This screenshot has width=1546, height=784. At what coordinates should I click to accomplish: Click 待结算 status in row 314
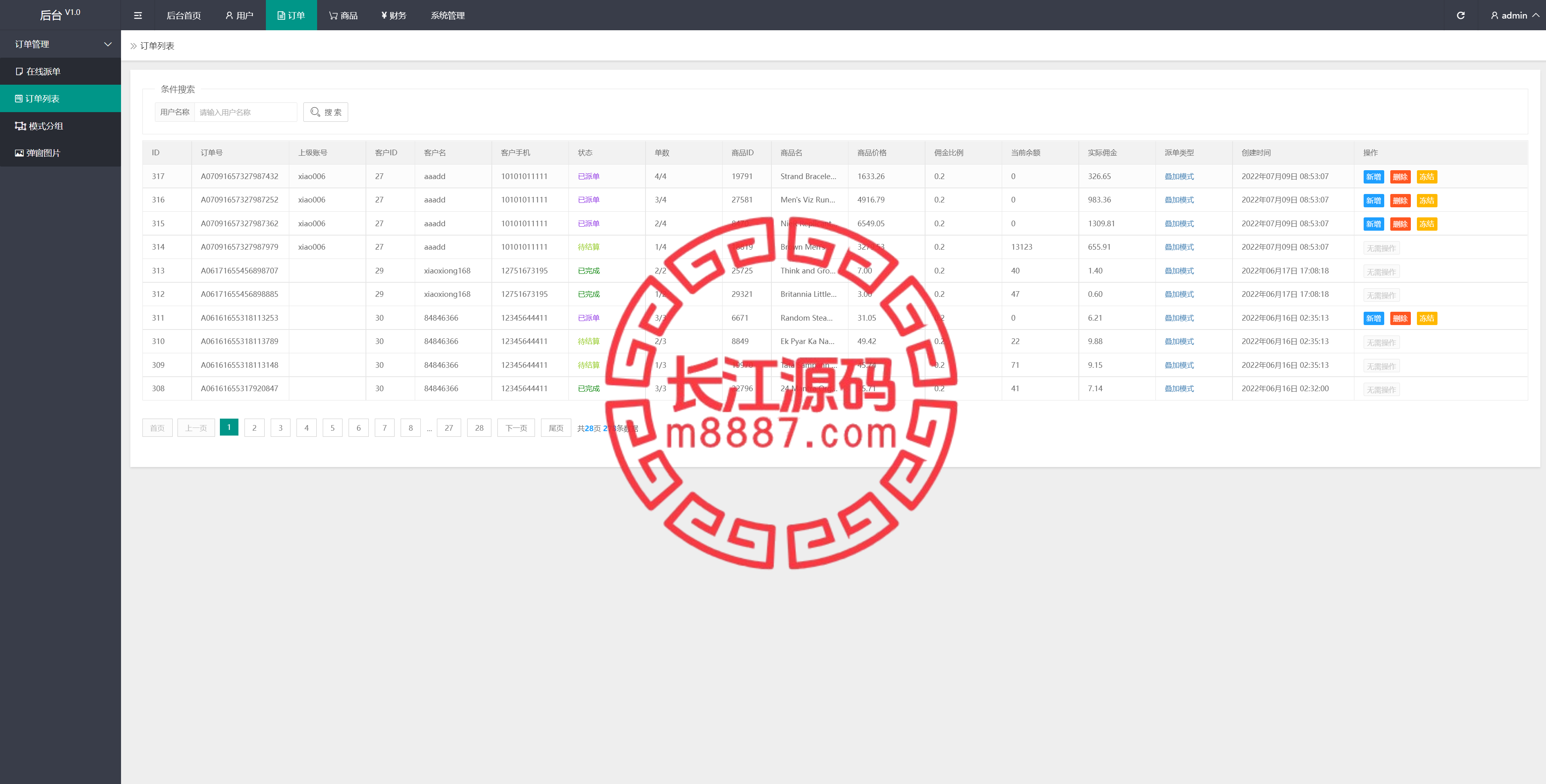(x=588, y=247)
